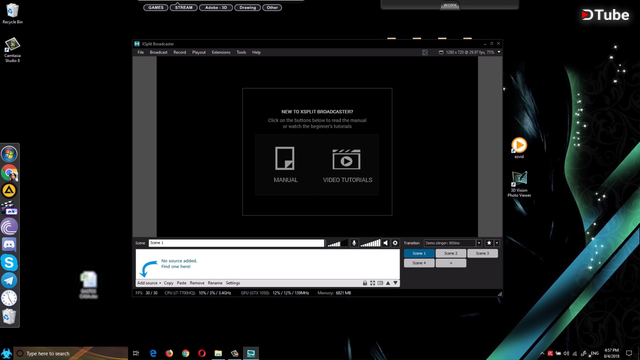Expand the Transition dropdown list

pos(479,243)
